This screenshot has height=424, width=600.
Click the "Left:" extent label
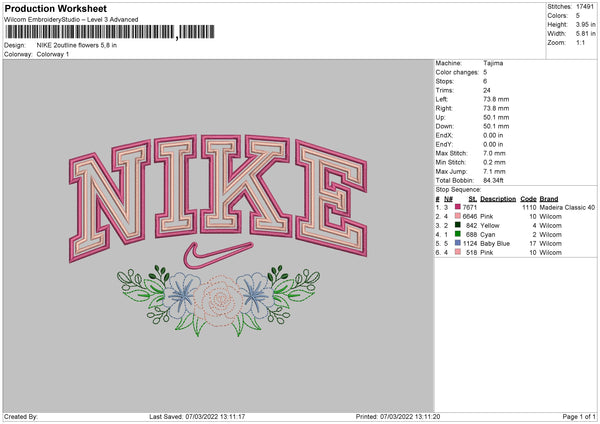pyautogui.click(x=442, y=99)
